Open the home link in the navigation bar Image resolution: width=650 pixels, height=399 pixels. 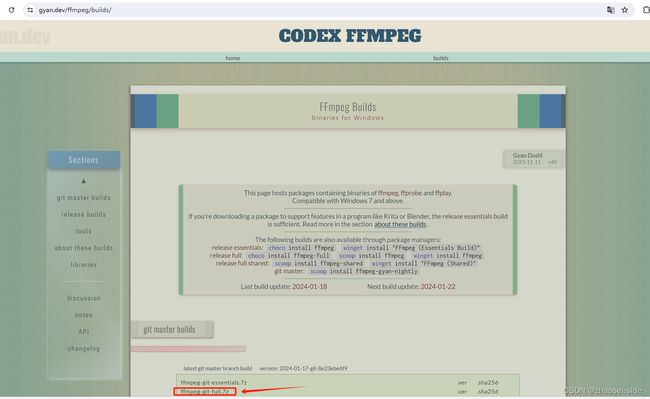233,58
